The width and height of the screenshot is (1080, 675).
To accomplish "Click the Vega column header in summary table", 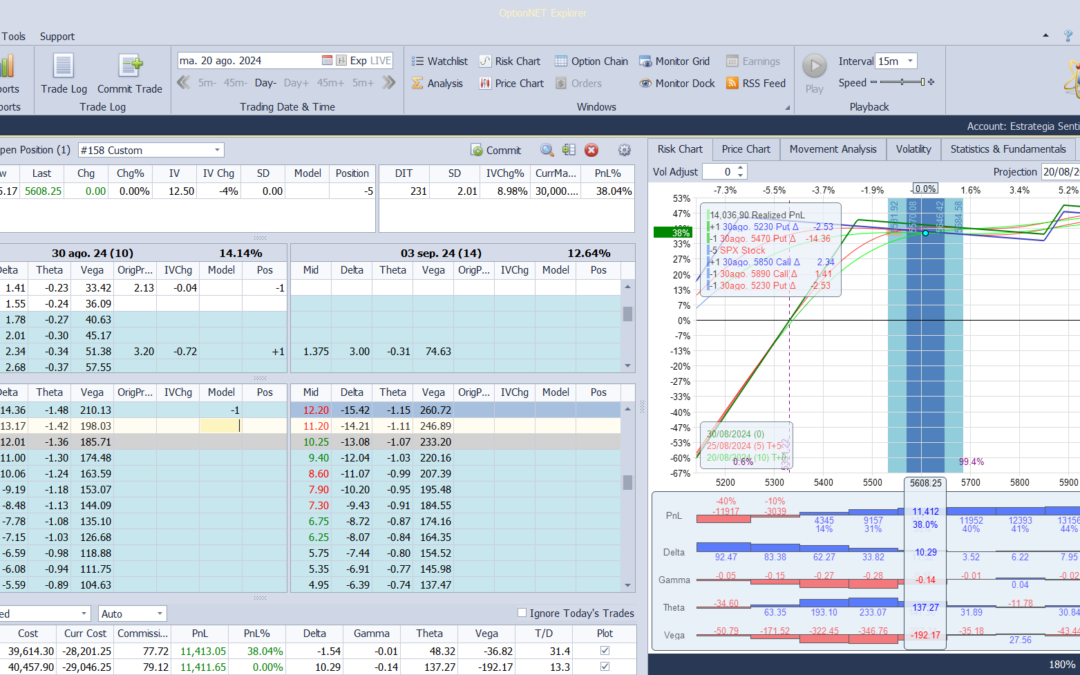I will tap(486, 633).
